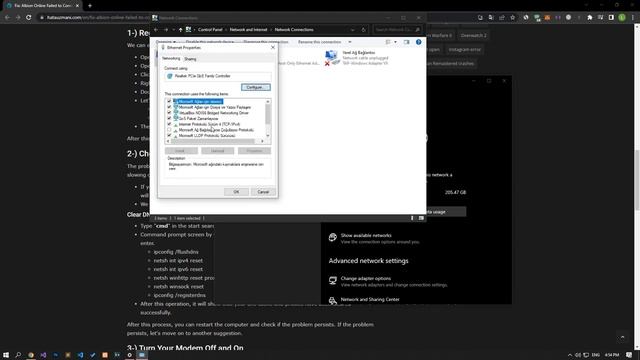This screenshot has width=640, height=360.
Task: Click the items list vertical scrollbar thumb
Action: tap(268, 114)
